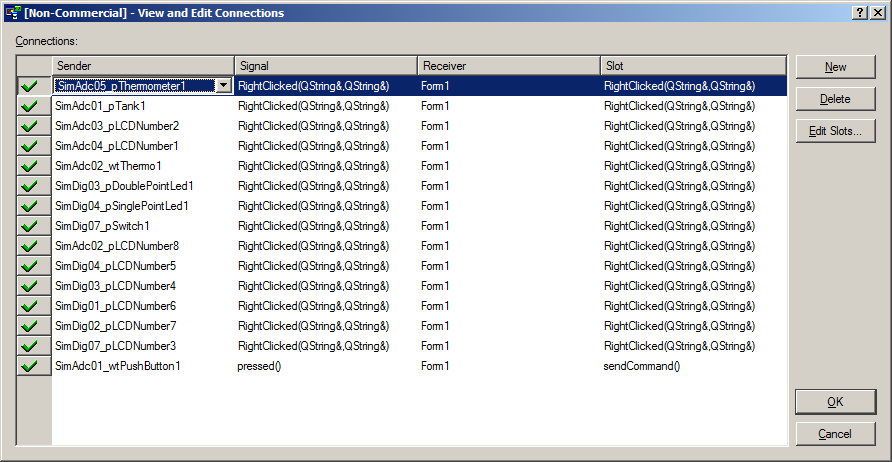Click the dialog title bar application icon

click(x=13, y=13)
